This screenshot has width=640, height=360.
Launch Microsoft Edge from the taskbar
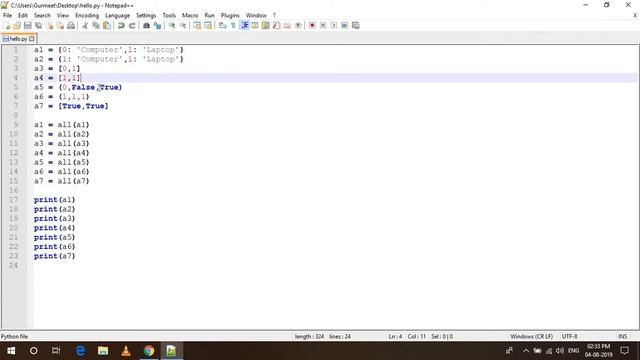click(x=80, y=351)
